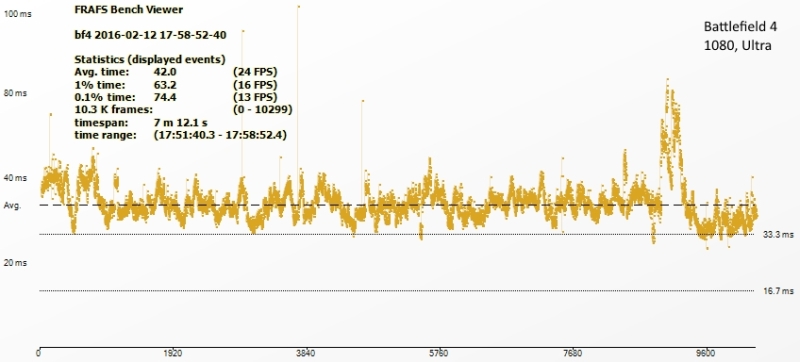This screenshot has height=362, width=800.
Task: Click the 100 ms y-axis label
Action: tap(17, 14)
